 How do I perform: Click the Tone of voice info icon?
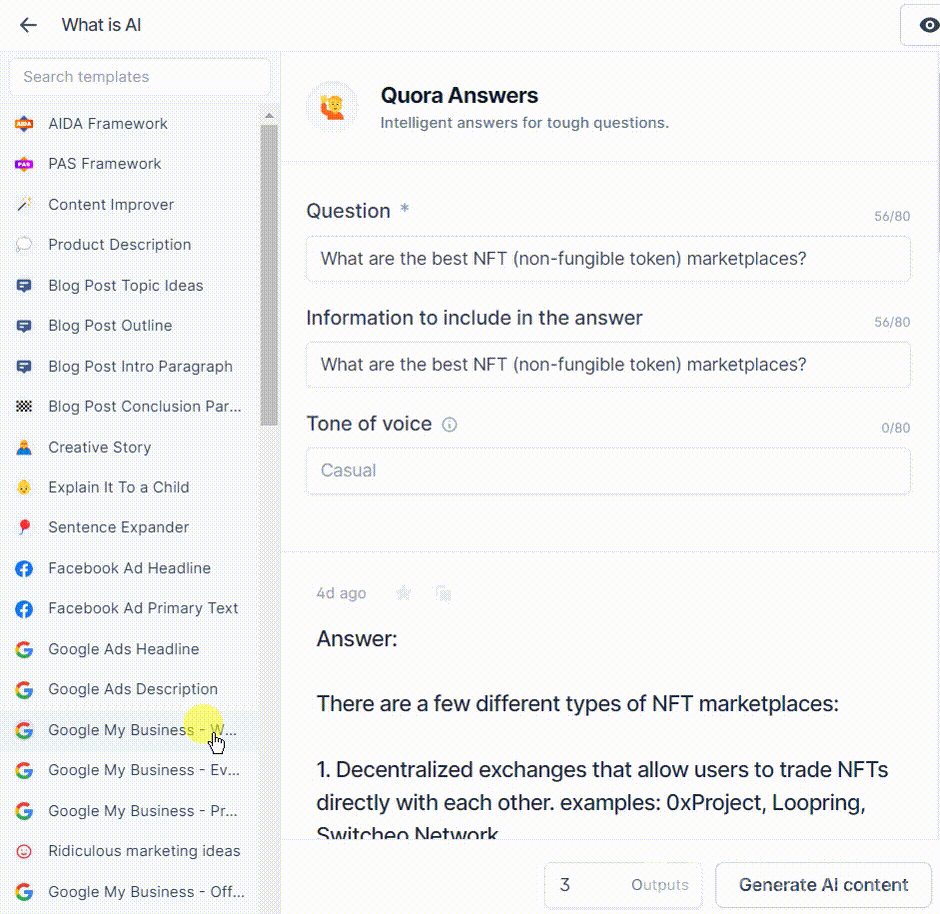tap(449, 424)
